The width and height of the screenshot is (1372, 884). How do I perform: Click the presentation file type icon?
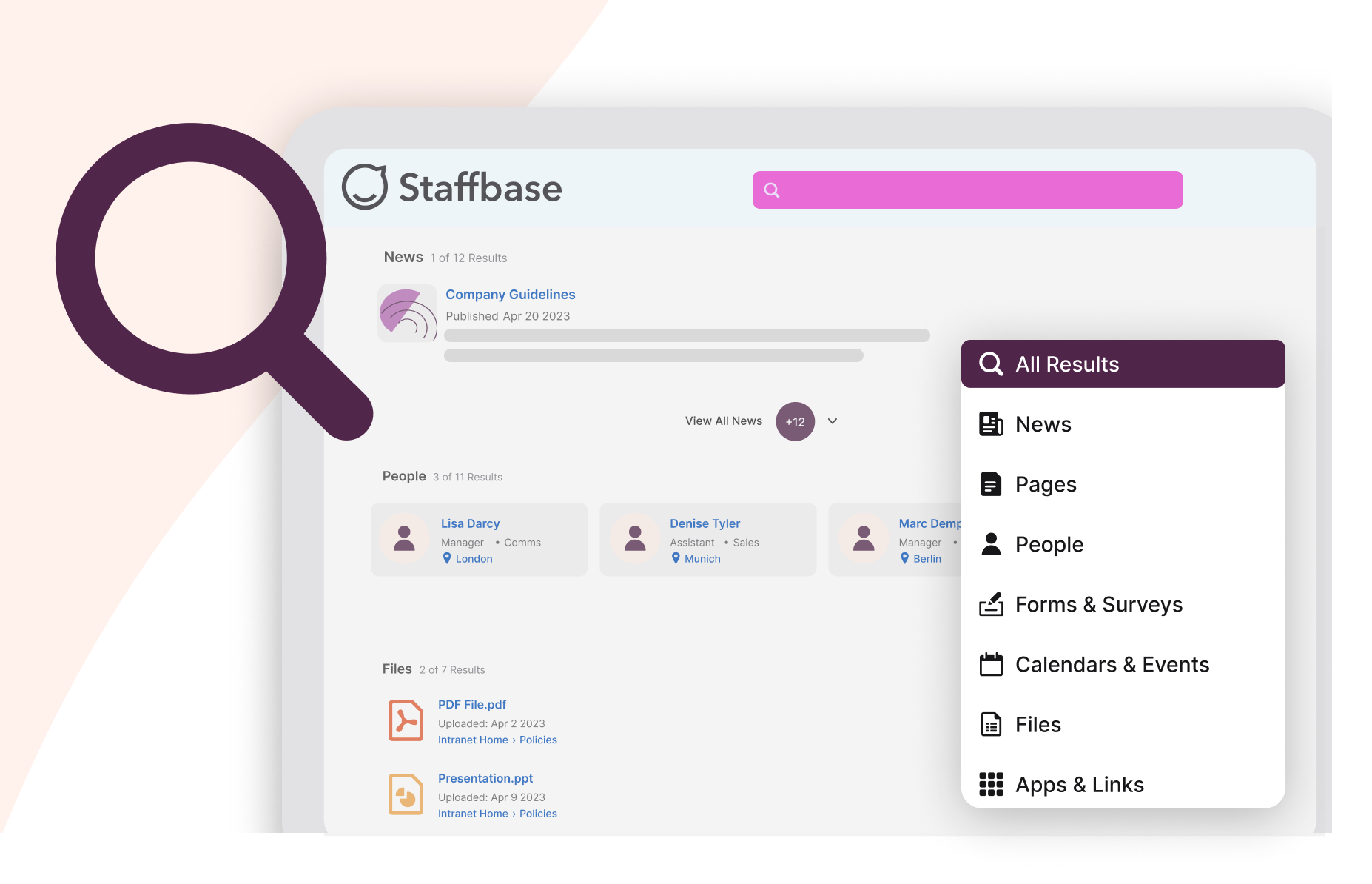pyautogui.click(x=406, y=794)
